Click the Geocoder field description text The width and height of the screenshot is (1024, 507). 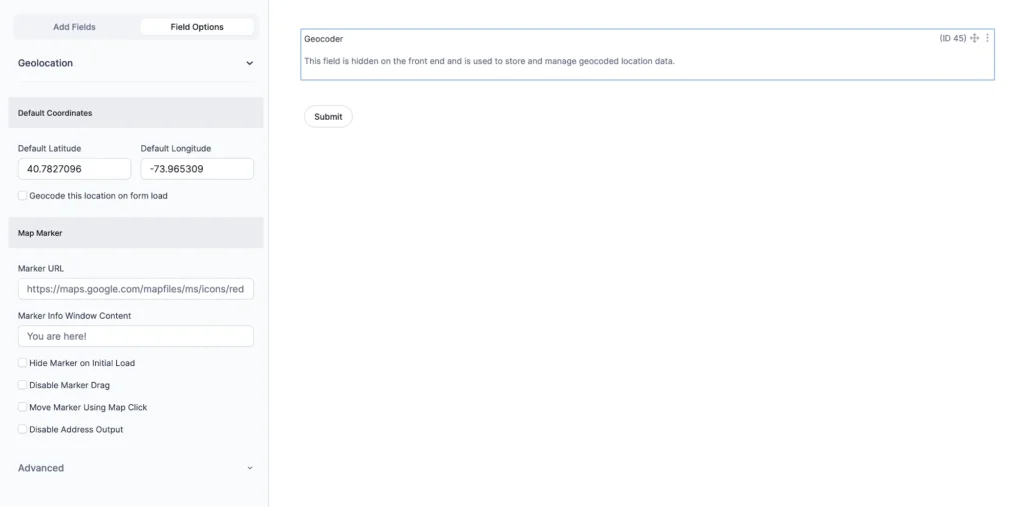(489, 61)
